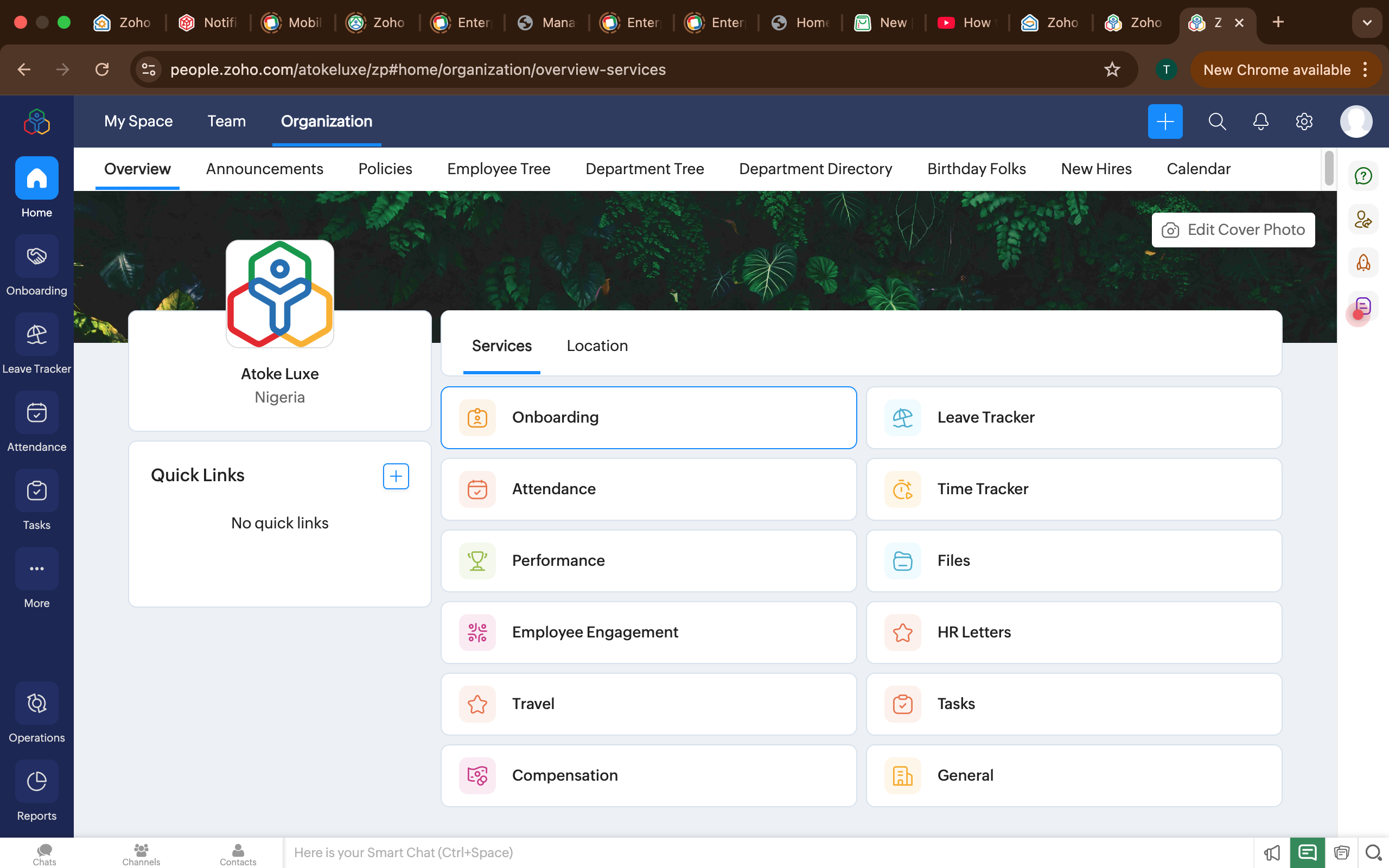This screenshot has width=1389, height=868.
Task: Open the Employee Tree tab
Action: click(x=498, y=169)
